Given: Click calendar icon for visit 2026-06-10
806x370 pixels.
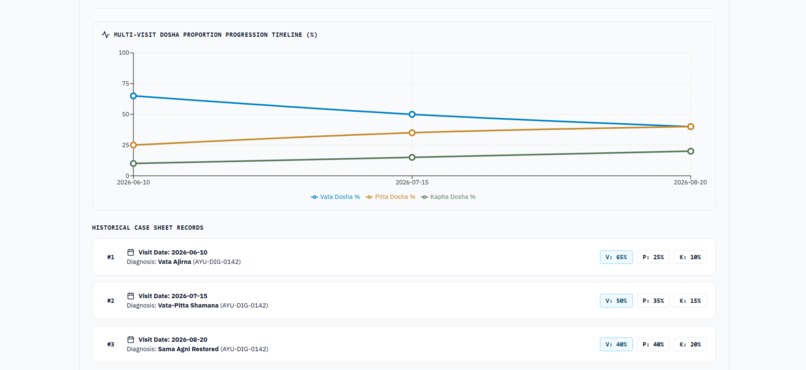Looking at the screenshot, I should (x=131, y=252).
